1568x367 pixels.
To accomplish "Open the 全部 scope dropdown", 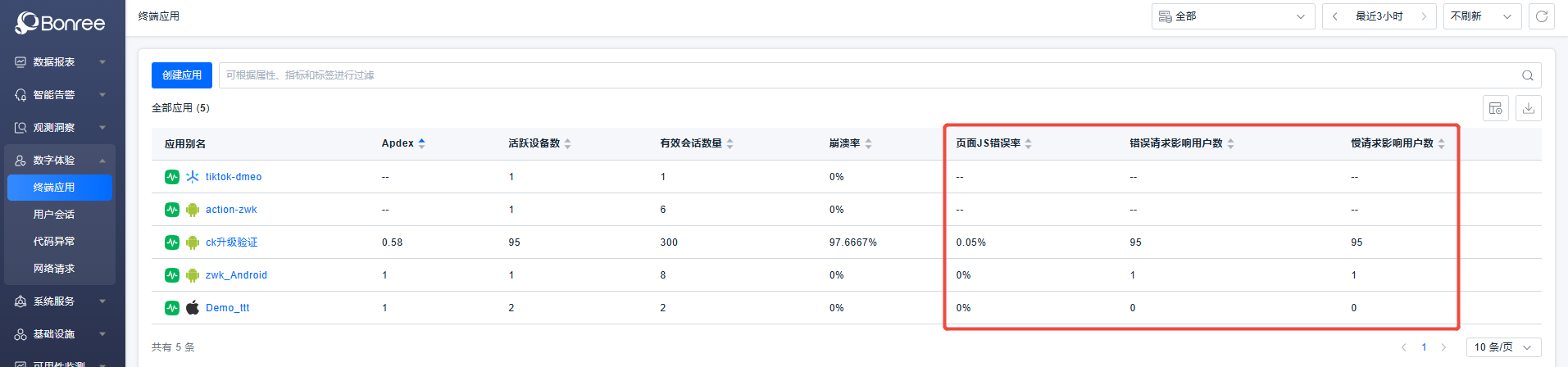I will pos(1233,16).
